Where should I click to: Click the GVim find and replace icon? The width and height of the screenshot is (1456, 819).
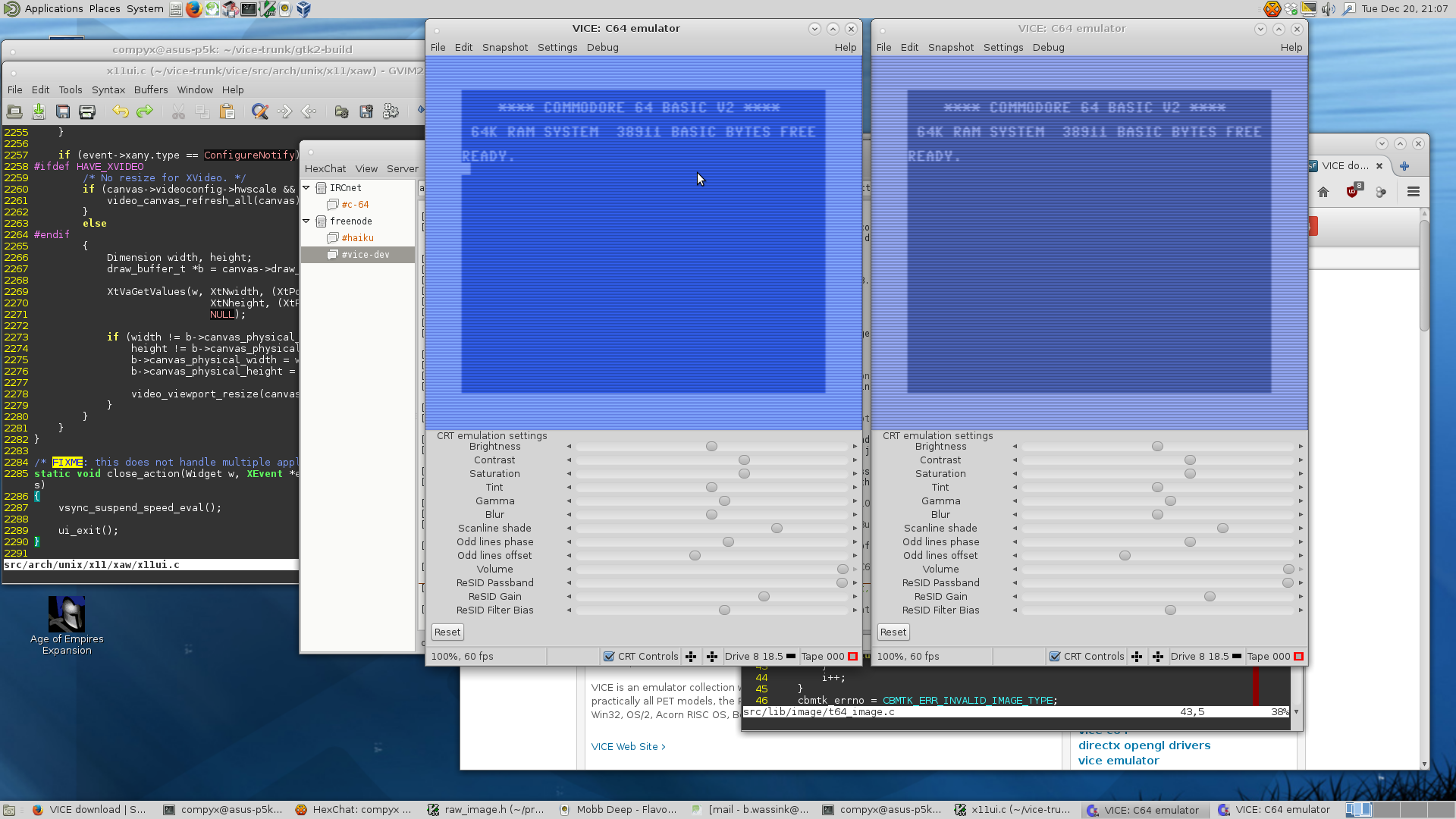tap(260, 112)
